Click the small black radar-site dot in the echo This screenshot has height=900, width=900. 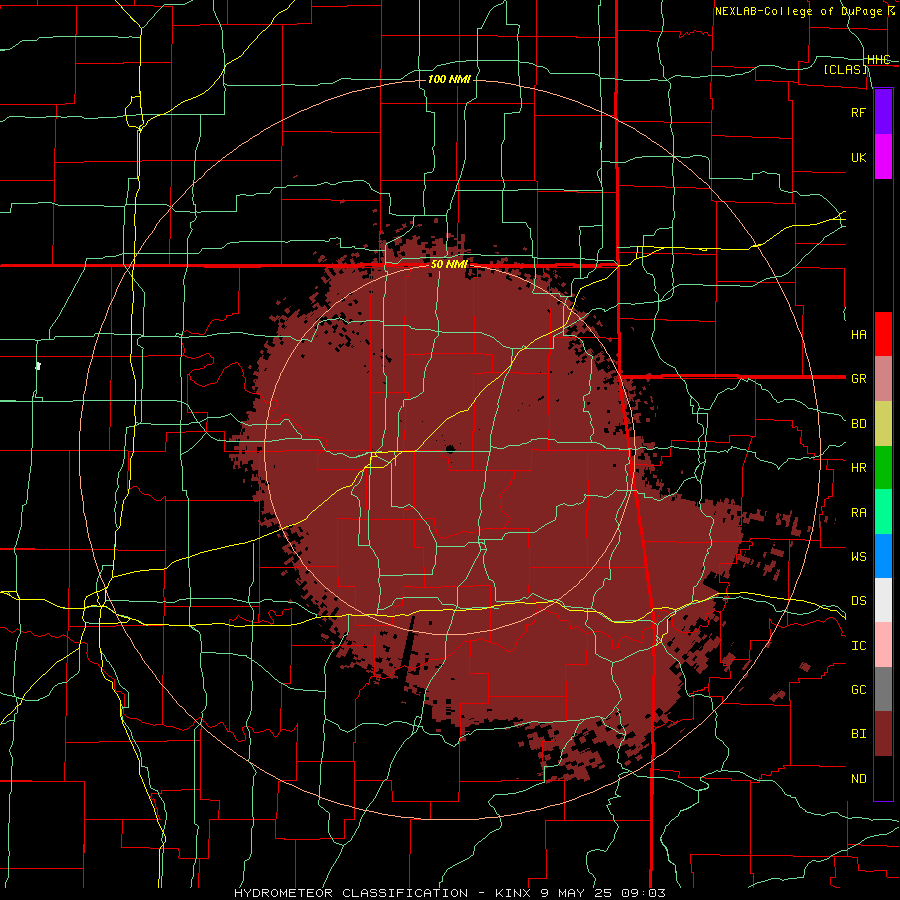click(x=450, y=449)
